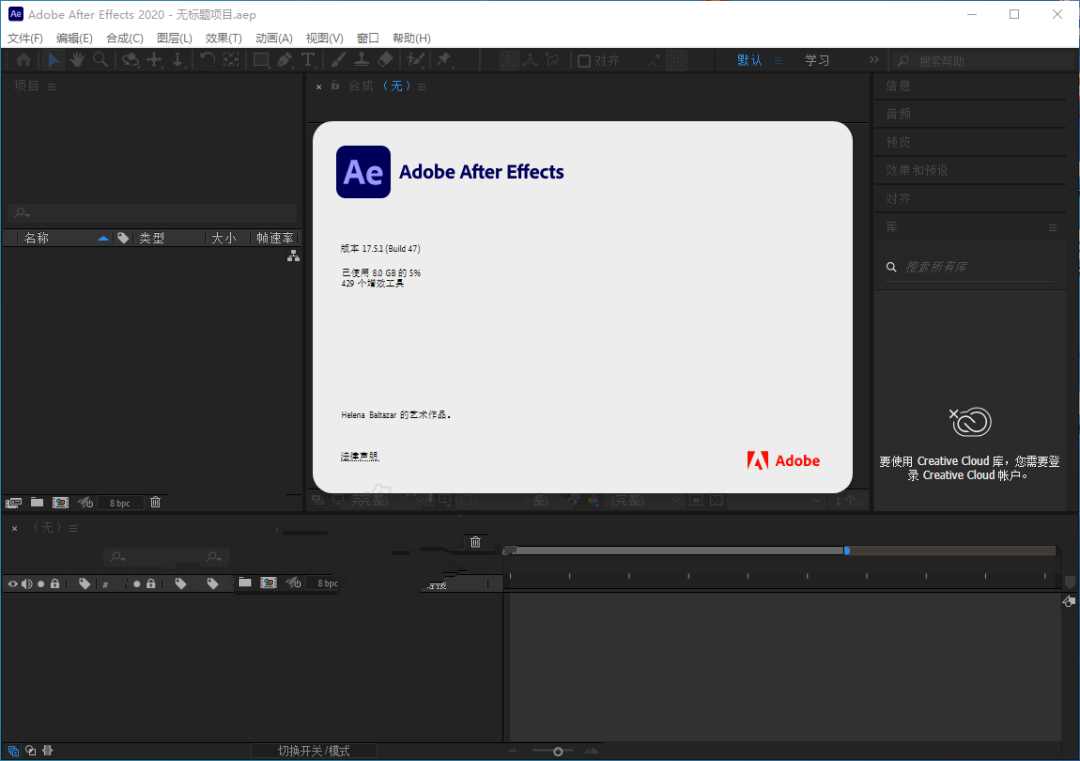Image resolution: width=1080 pixels, height=761 pixels.
Task: Enable the 对齐 snapping checkbox
Action: [584, 61]
